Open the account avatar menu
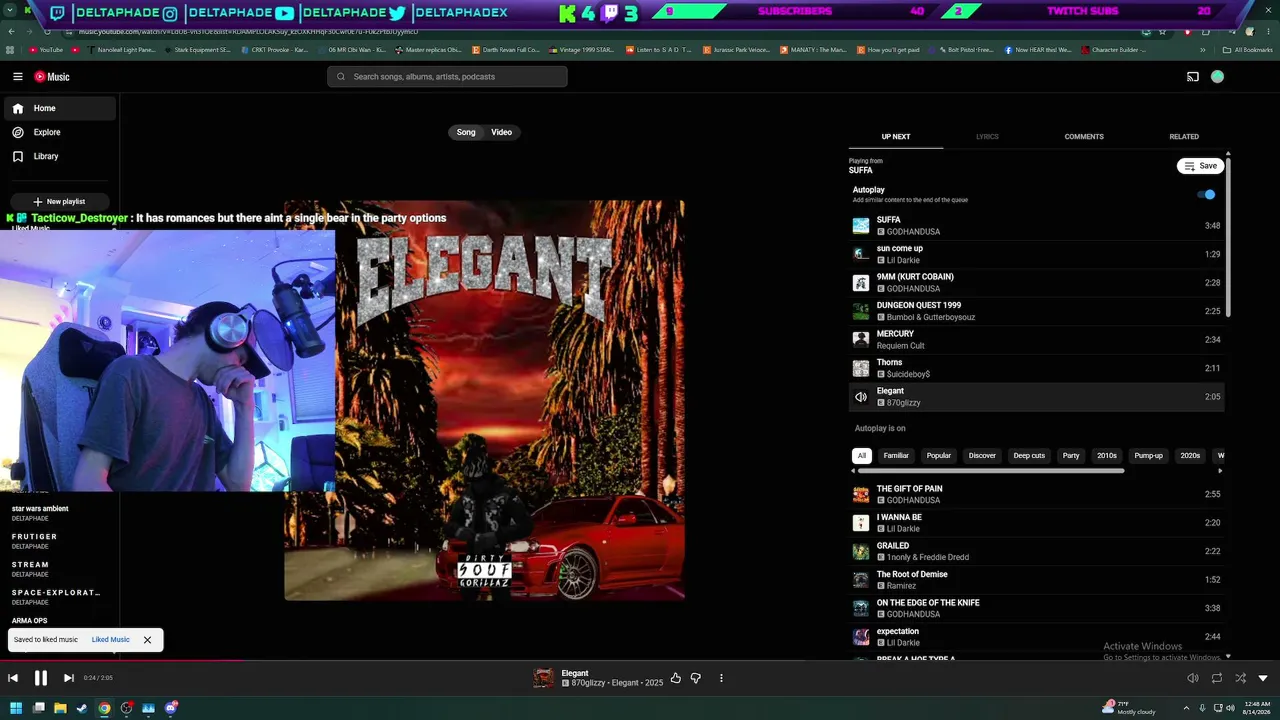This screenshot has width=1280, height=720. (1217, 77)
